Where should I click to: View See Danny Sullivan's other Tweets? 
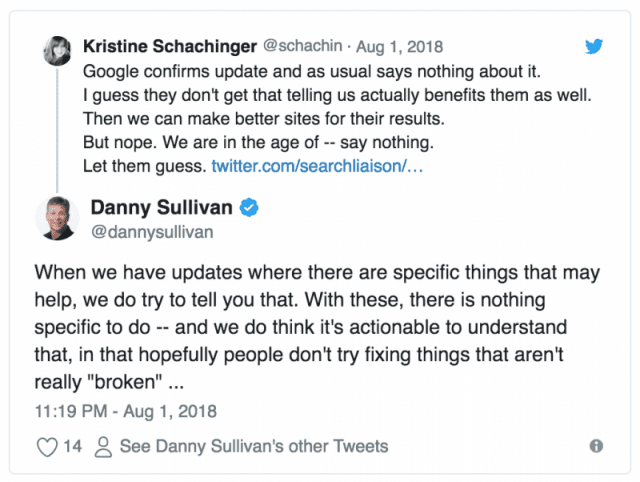tap(253, 446)
